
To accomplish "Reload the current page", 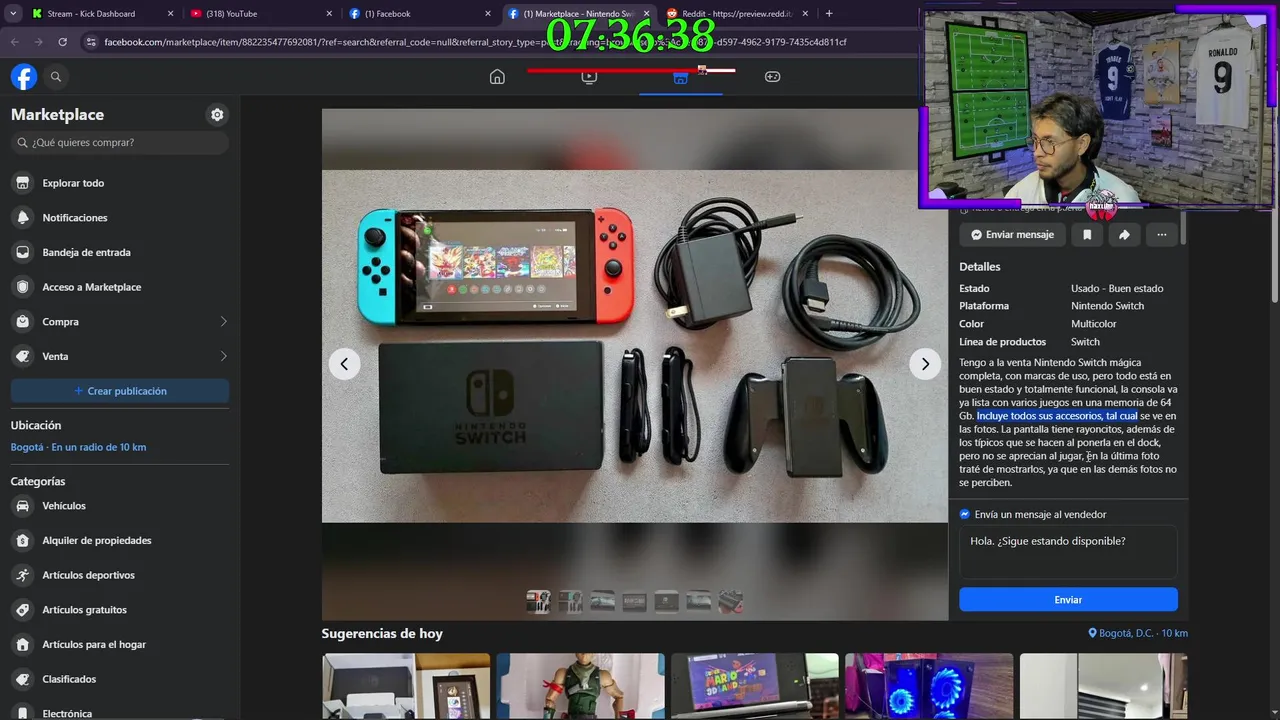I will pyautogui.click(x=63, y=42).
